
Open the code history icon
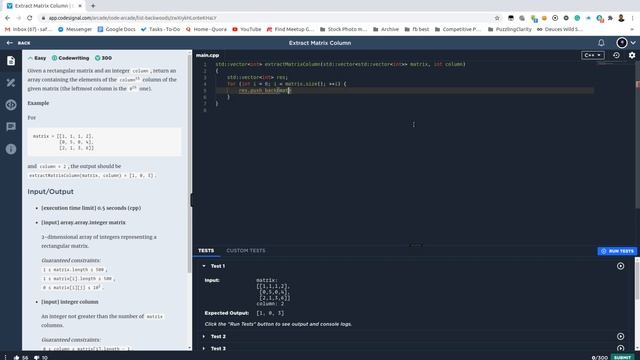tap(616, 55)
